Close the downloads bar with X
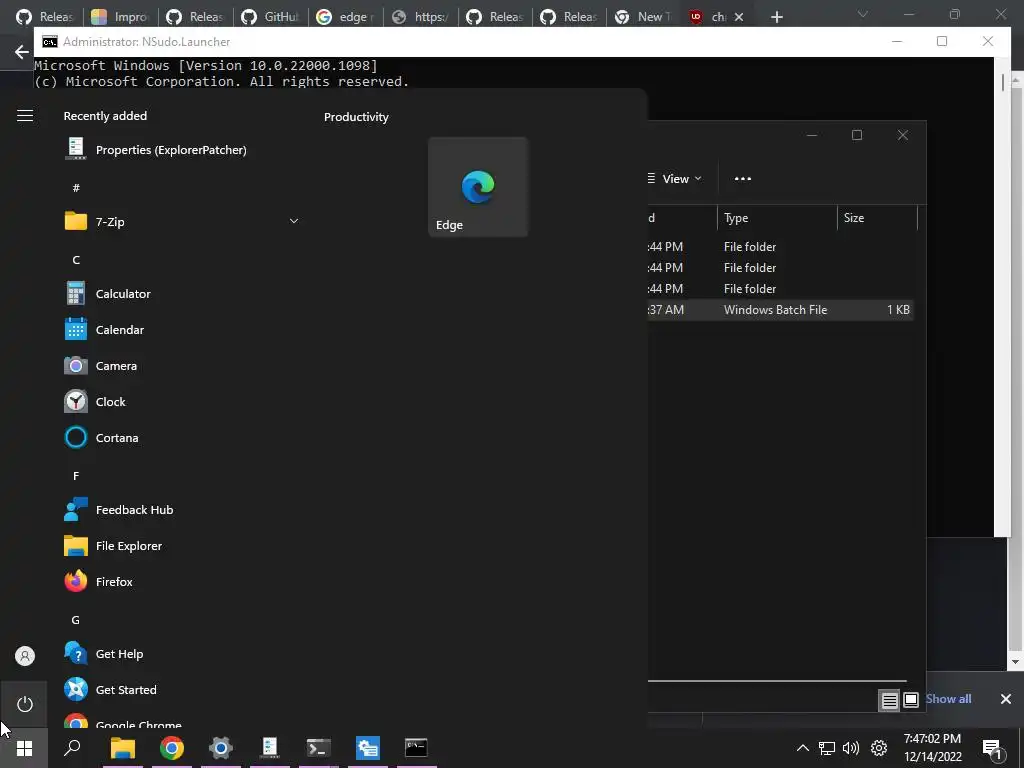 coord(1006,699)
